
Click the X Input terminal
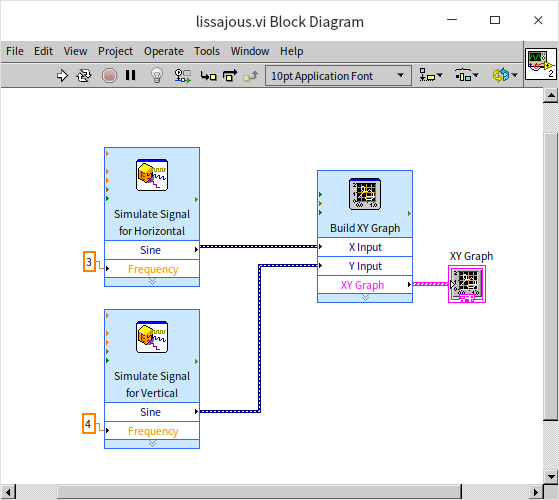pos(365,247)
